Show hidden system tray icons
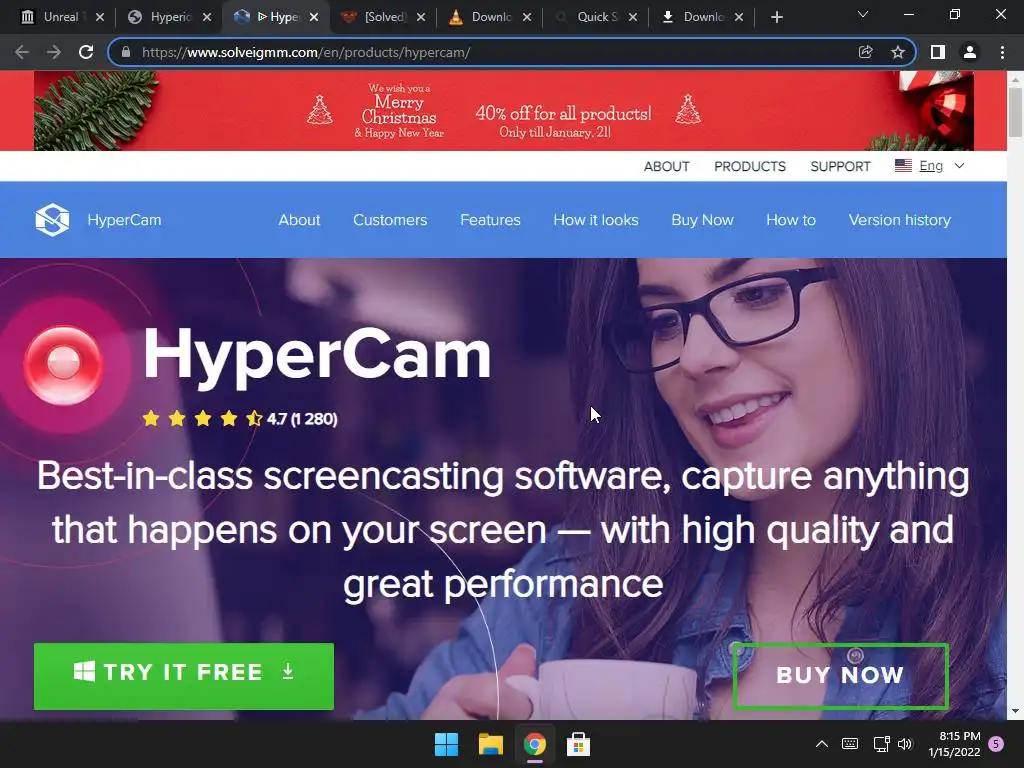Screen dimensions: 1024x768 coord(822,744)
